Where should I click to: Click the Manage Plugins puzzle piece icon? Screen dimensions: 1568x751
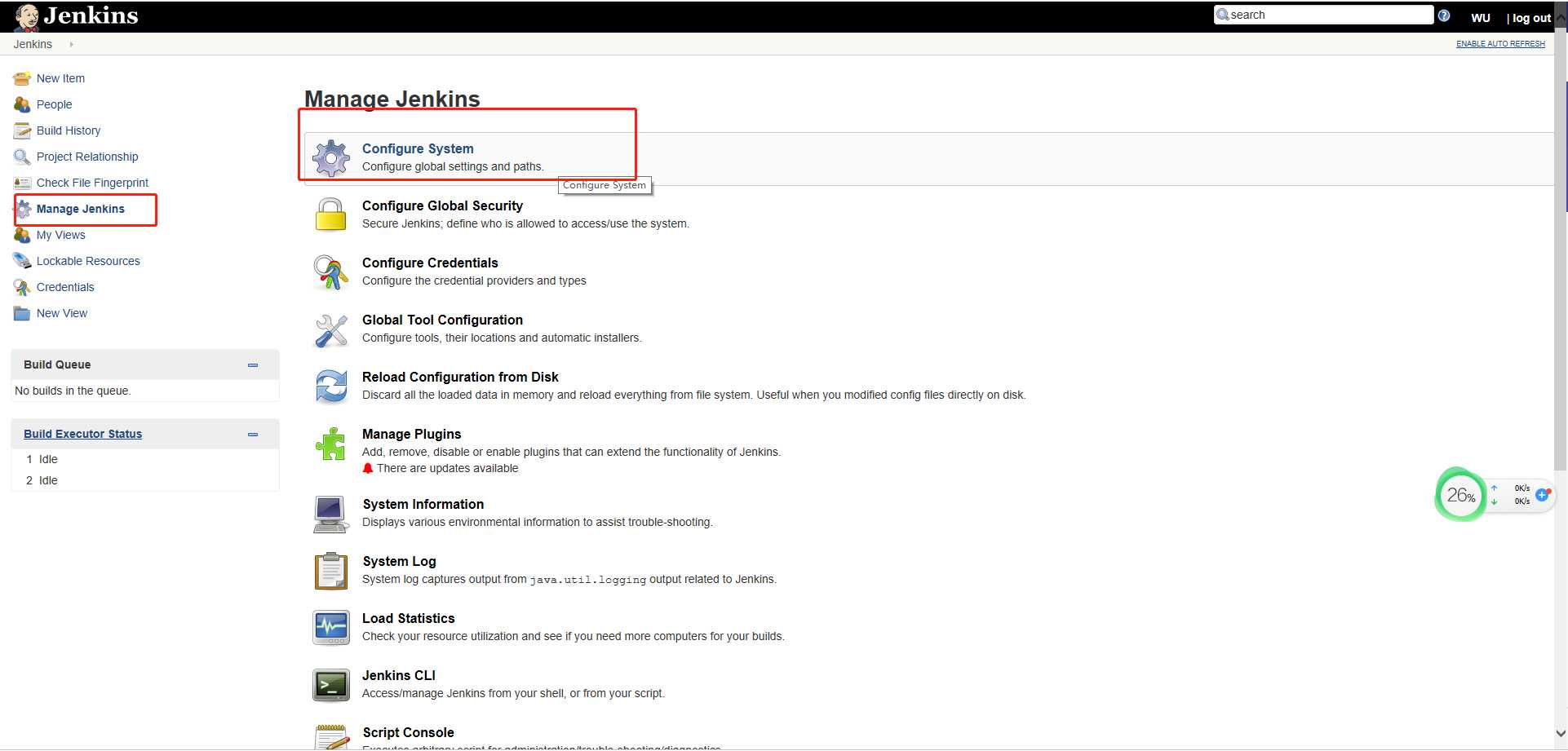click(331, 444)
